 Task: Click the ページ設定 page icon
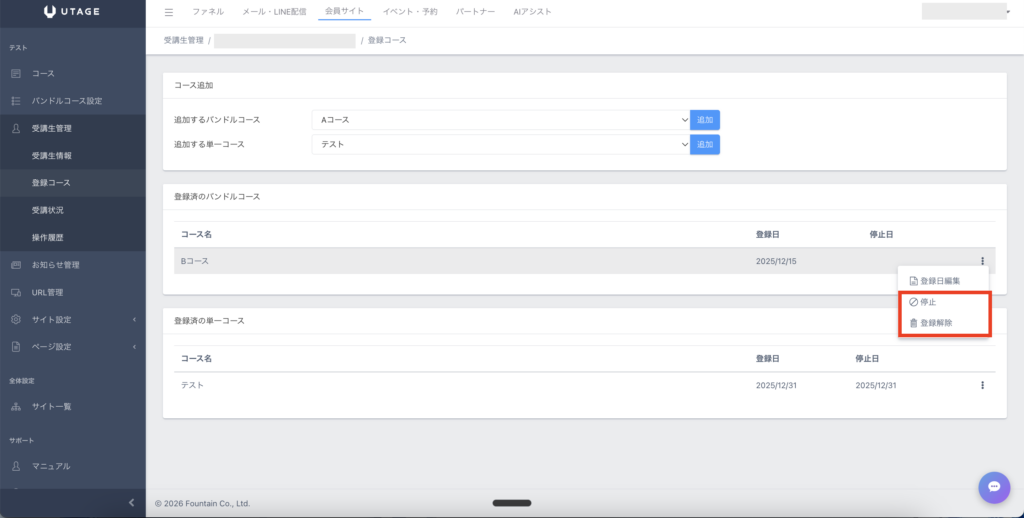(16, 347)
